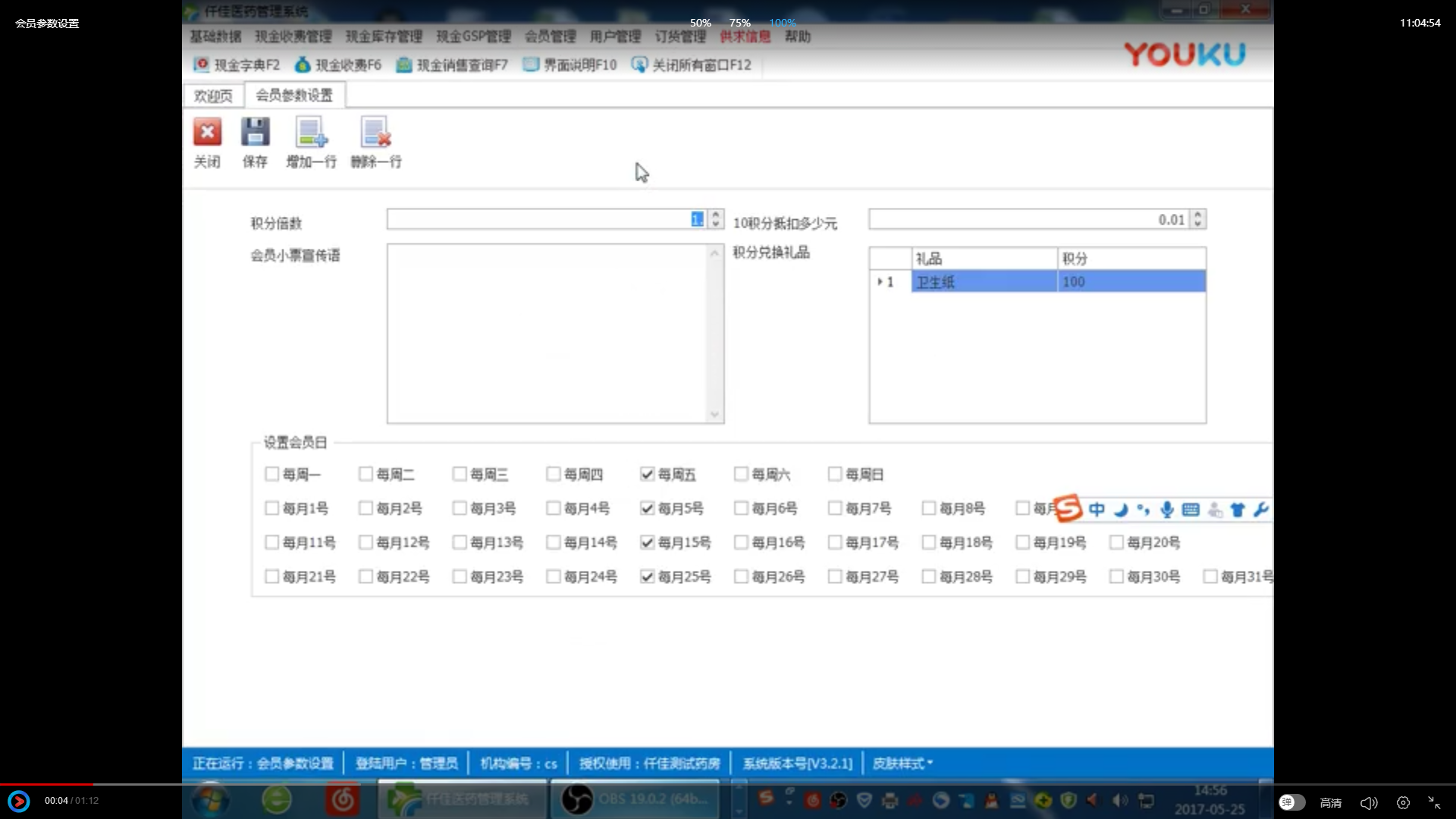Check the 每周日 checkbox

click(835, 474)
